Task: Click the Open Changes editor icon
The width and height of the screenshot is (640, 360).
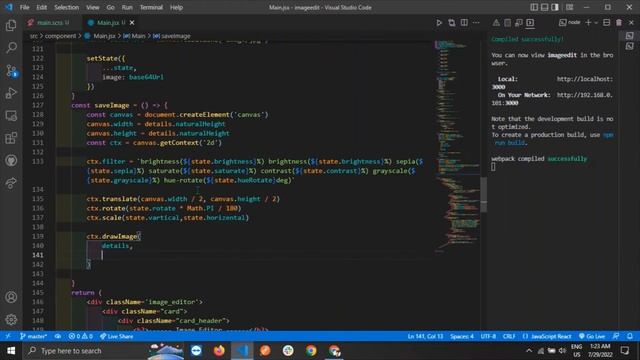Action: click(x=451, y=23)
